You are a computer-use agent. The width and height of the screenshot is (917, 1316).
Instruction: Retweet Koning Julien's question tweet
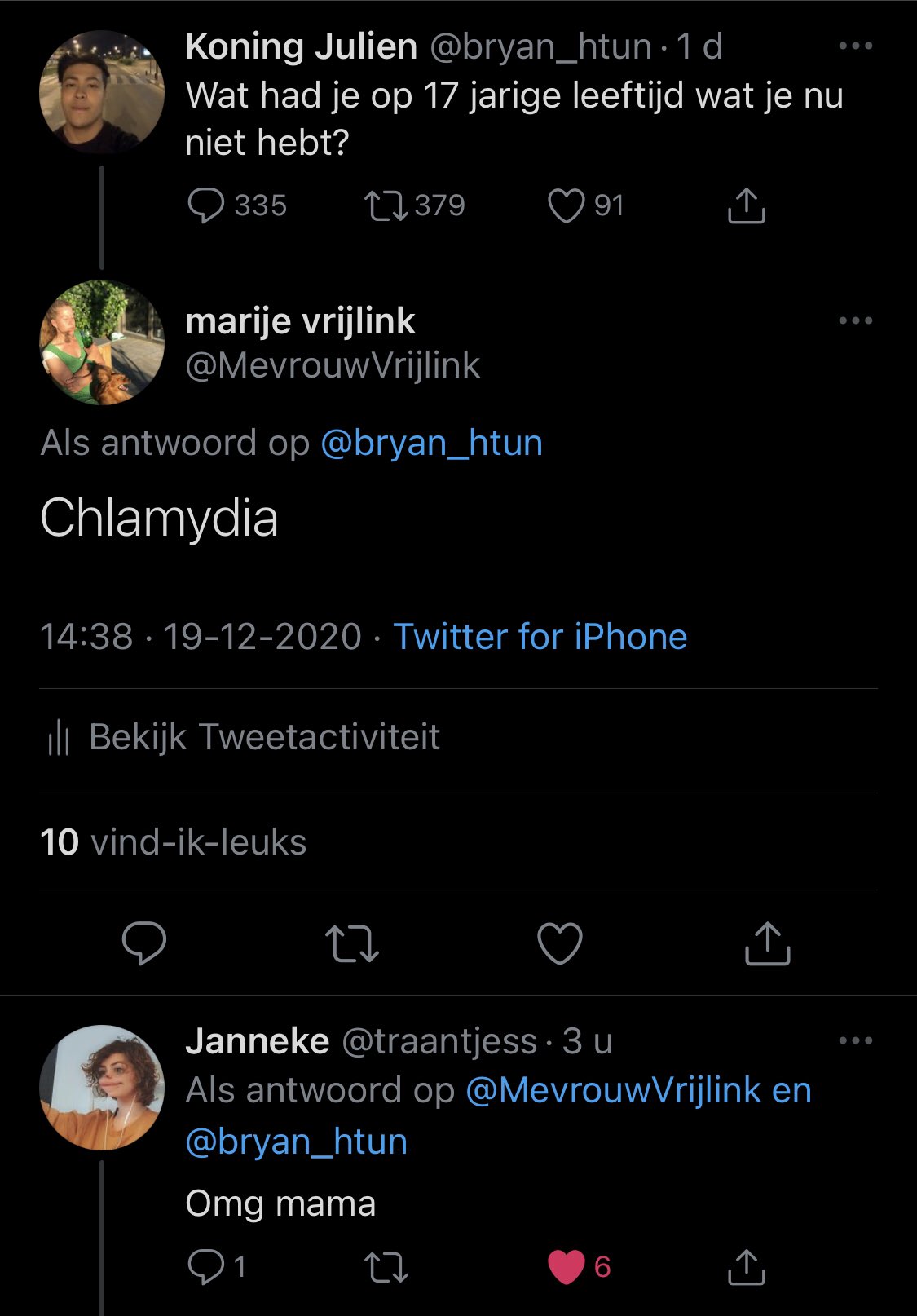coord(386,205)
